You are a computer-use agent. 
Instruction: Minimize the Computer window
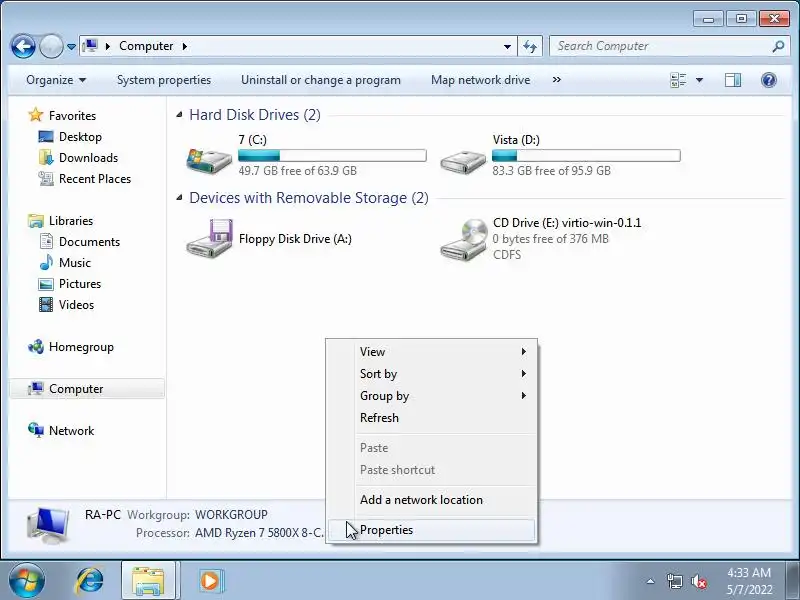(x=708, y=19)
